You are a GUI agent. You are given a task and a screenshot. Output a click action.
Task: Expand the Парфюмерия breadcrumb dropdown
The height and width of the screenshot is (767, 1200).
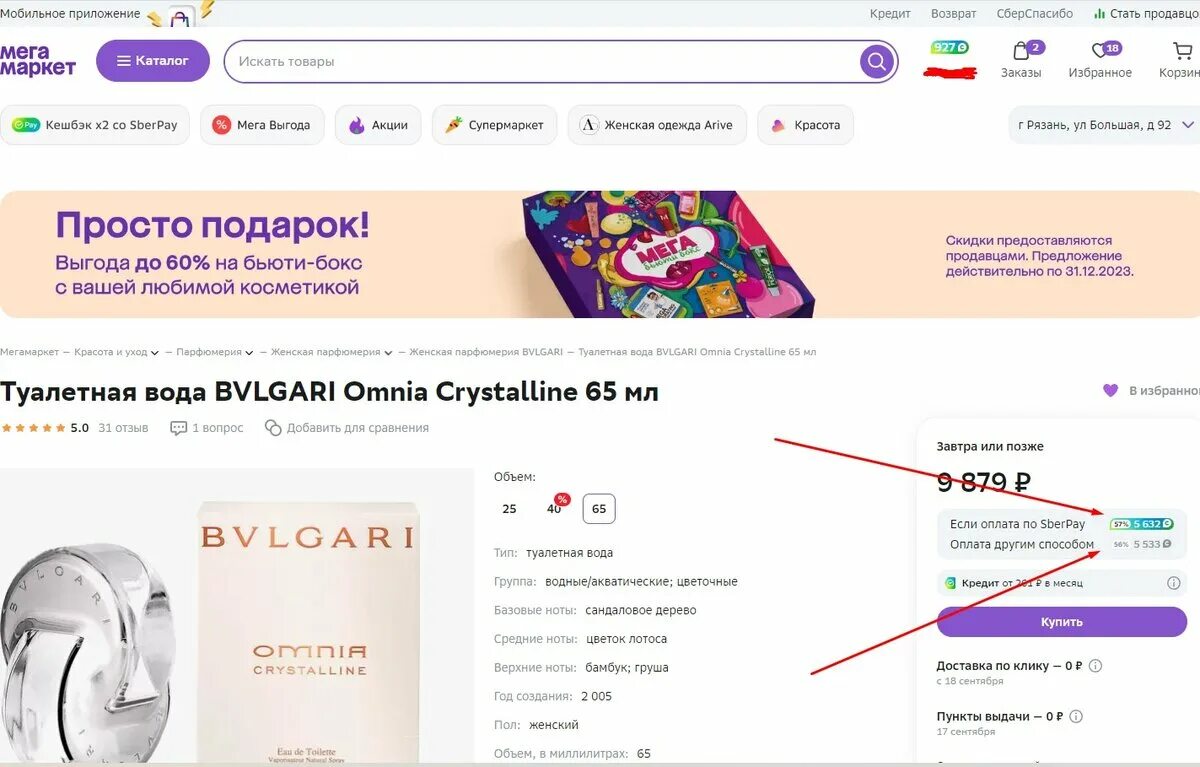point(249,353)
